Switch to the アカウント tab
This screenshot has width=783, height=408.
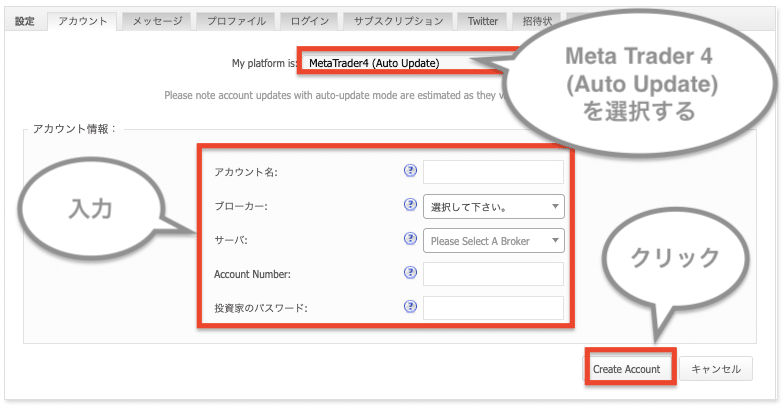tap(82, 21)
